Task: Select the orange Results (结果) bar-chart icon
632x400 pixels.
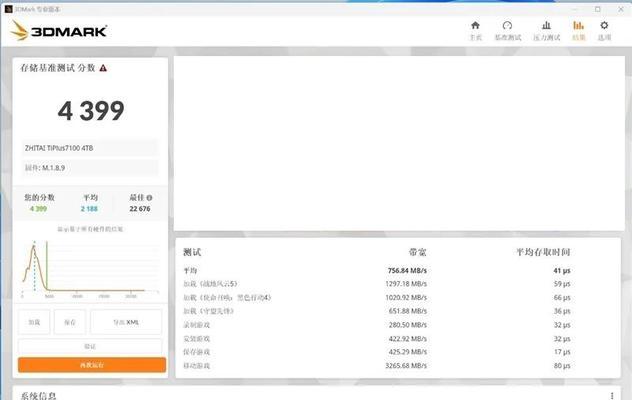Action: click(x=578, y=25)
